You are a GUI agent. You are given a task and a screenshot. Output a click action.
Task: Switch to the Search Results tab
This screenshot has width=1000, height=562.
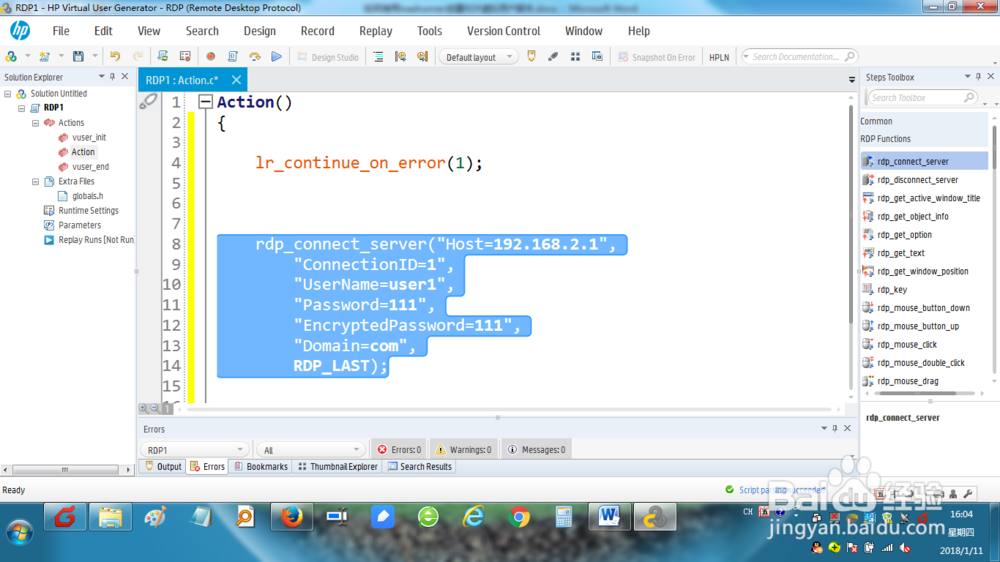coord(420,467)
